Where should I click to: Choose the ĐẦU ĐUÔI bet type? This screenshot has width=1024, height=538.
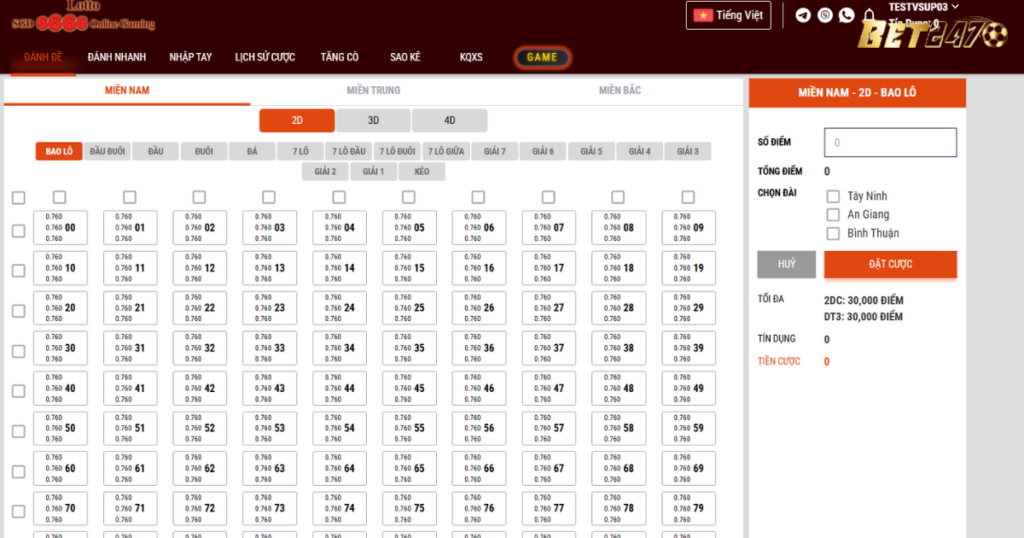click(107, 151)
